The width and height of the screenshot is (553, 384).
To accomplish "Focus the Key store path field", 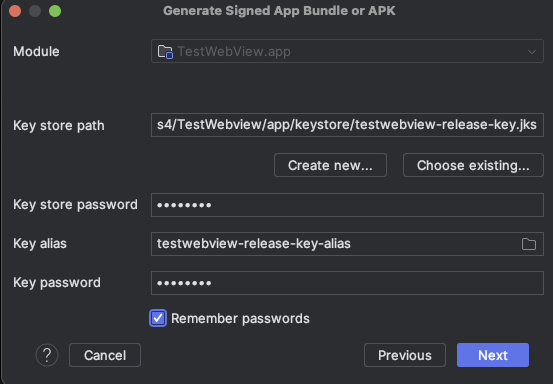I will [347, 125].
